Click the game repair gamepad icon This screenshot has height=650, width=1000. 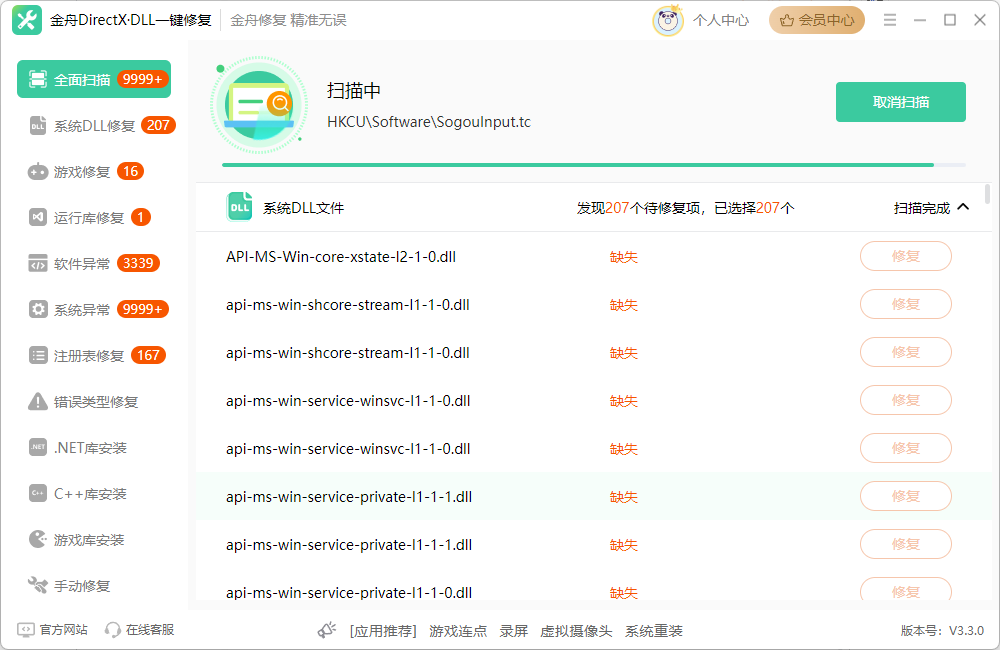(38, 172)
